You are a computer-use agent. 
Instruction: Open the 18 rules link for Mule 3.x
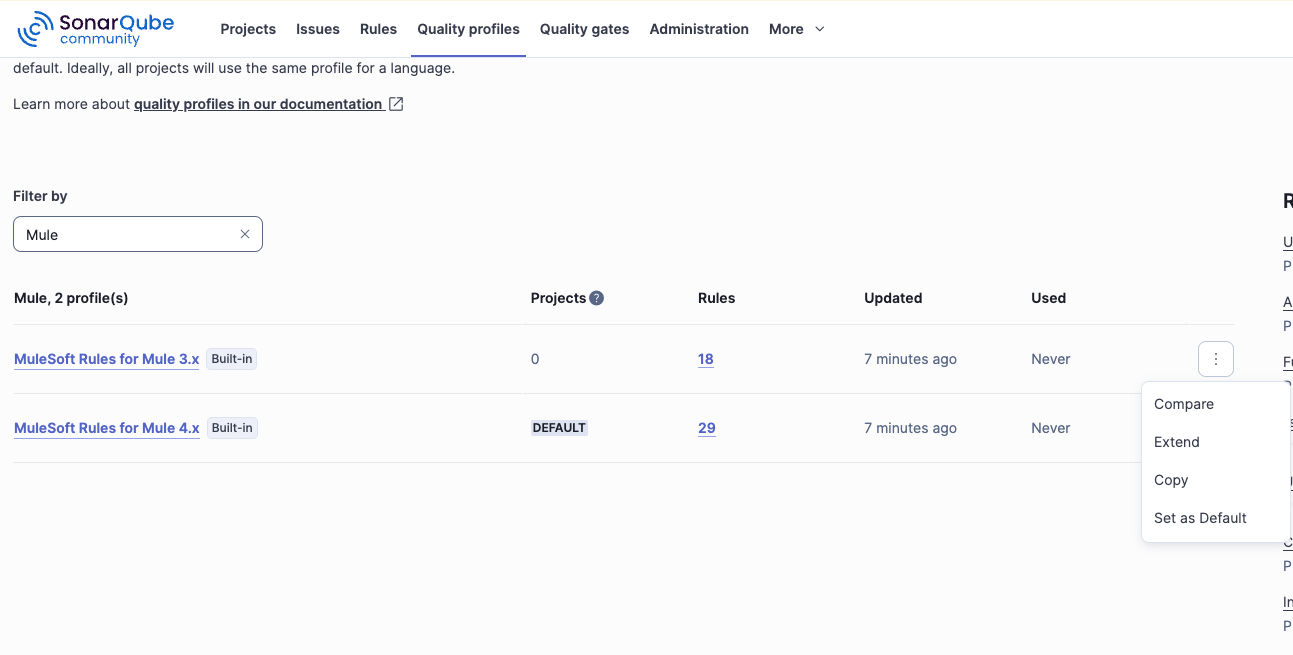[706, 359]
